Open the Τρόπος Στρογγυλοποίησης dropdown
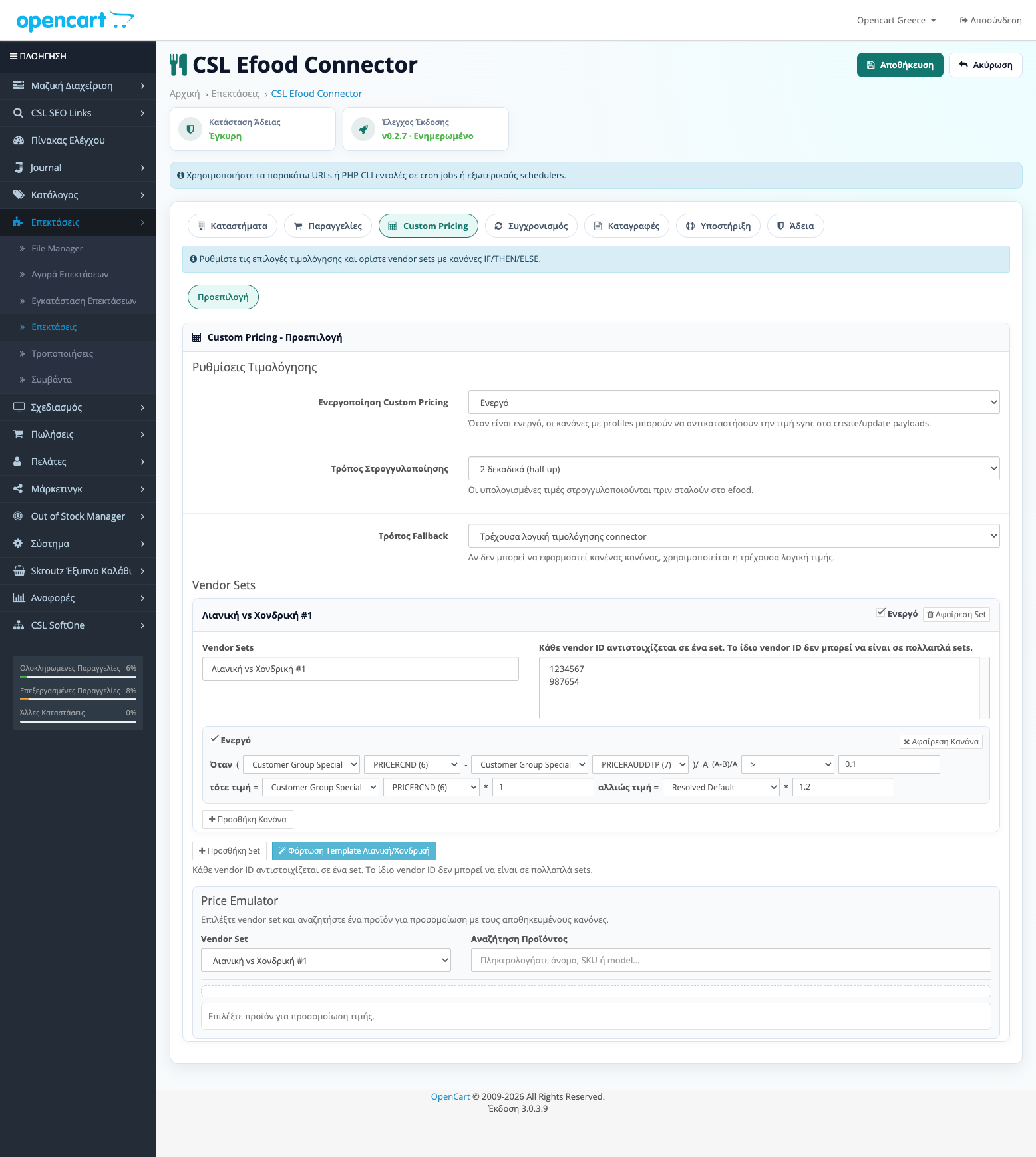Screen dimensions: 1036x1157 tap(734, 469)
